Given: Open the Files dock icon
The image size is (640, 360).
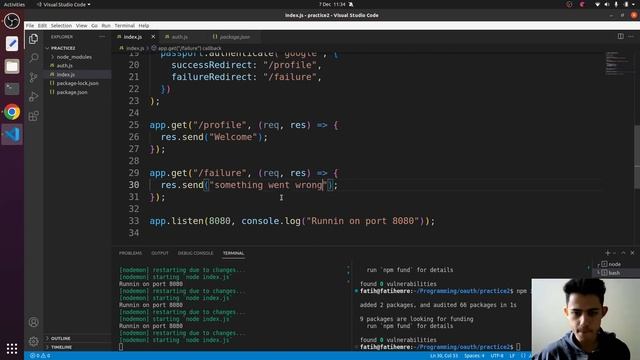Looking at the screenshot, I should pos(11,66).
